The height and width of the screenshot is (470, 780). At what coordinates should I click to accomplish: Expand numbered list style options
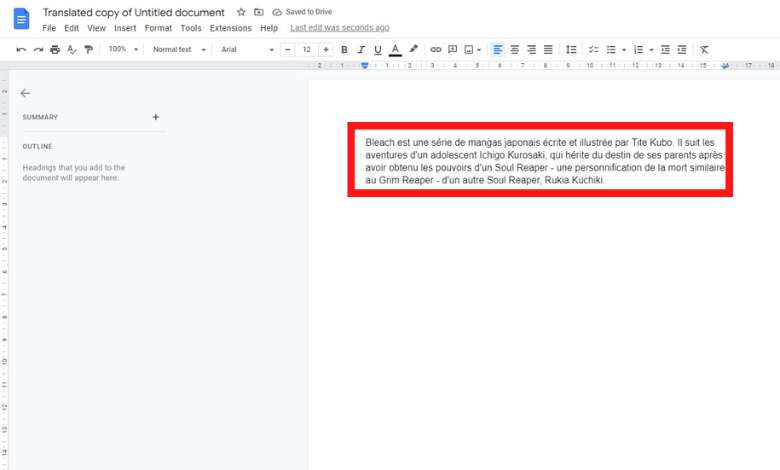(651, 50)
